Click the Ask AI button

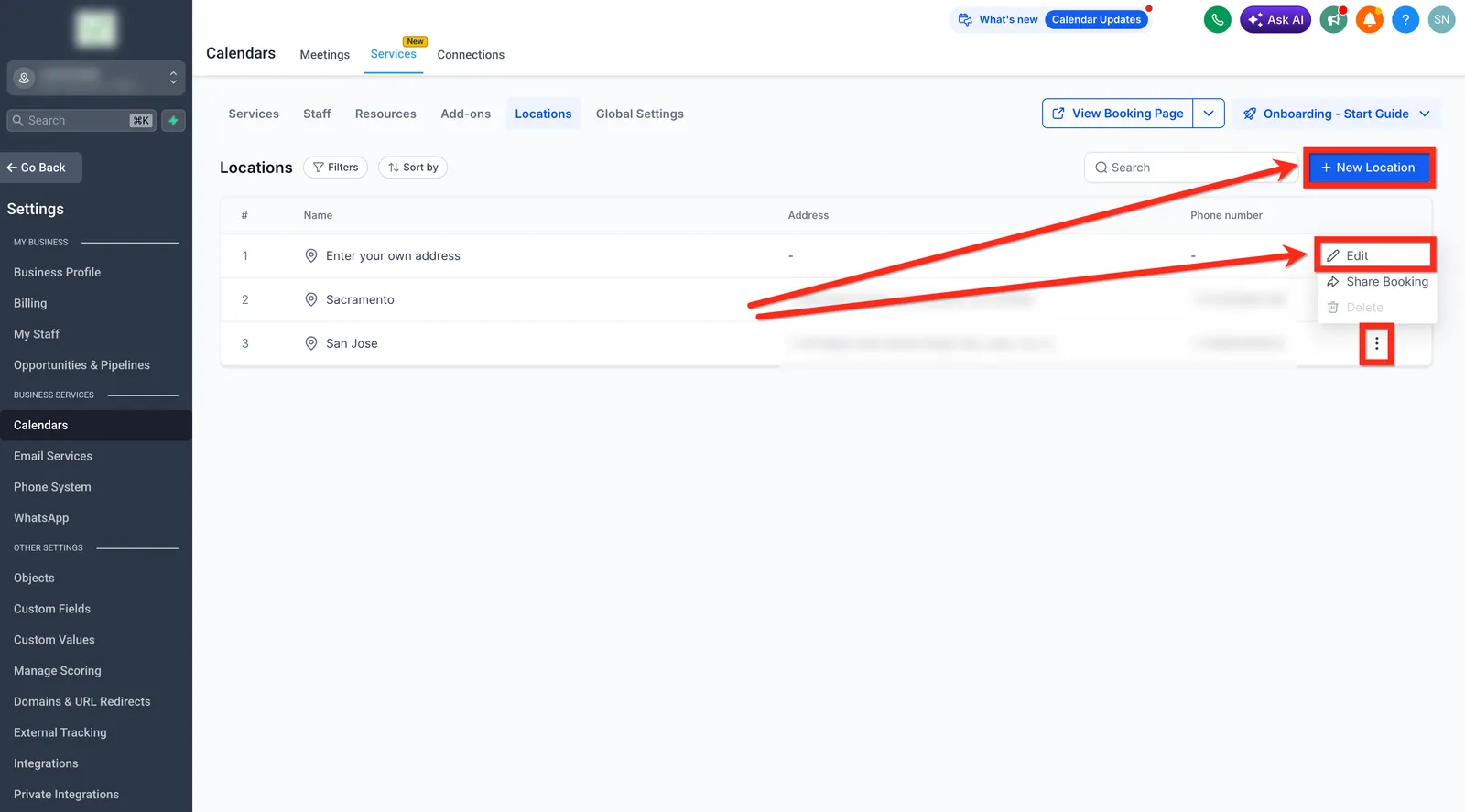click(1275, 19)
